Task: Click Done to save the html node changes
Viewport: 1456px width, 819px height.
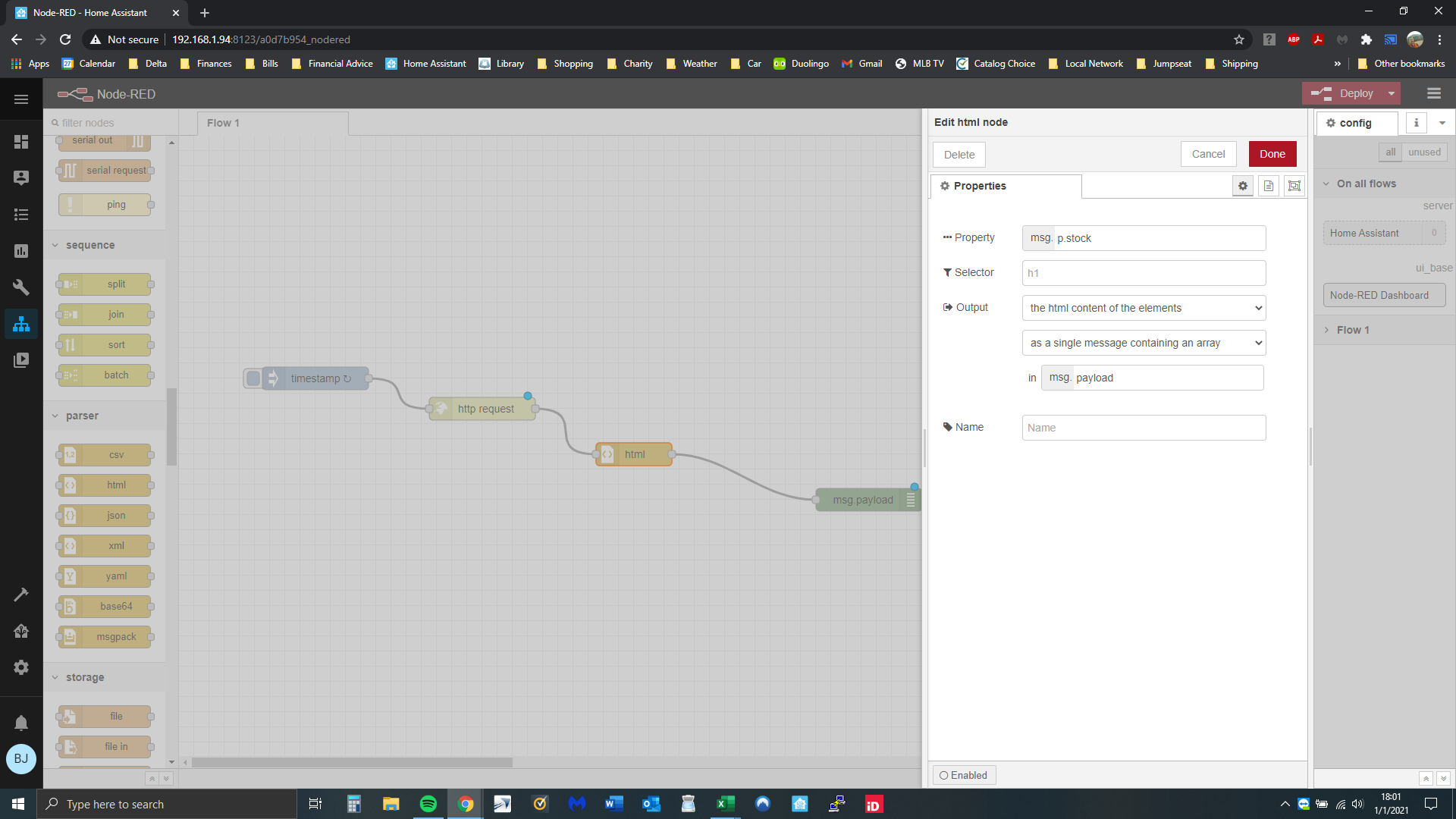Action: (x=1272, y=153)
